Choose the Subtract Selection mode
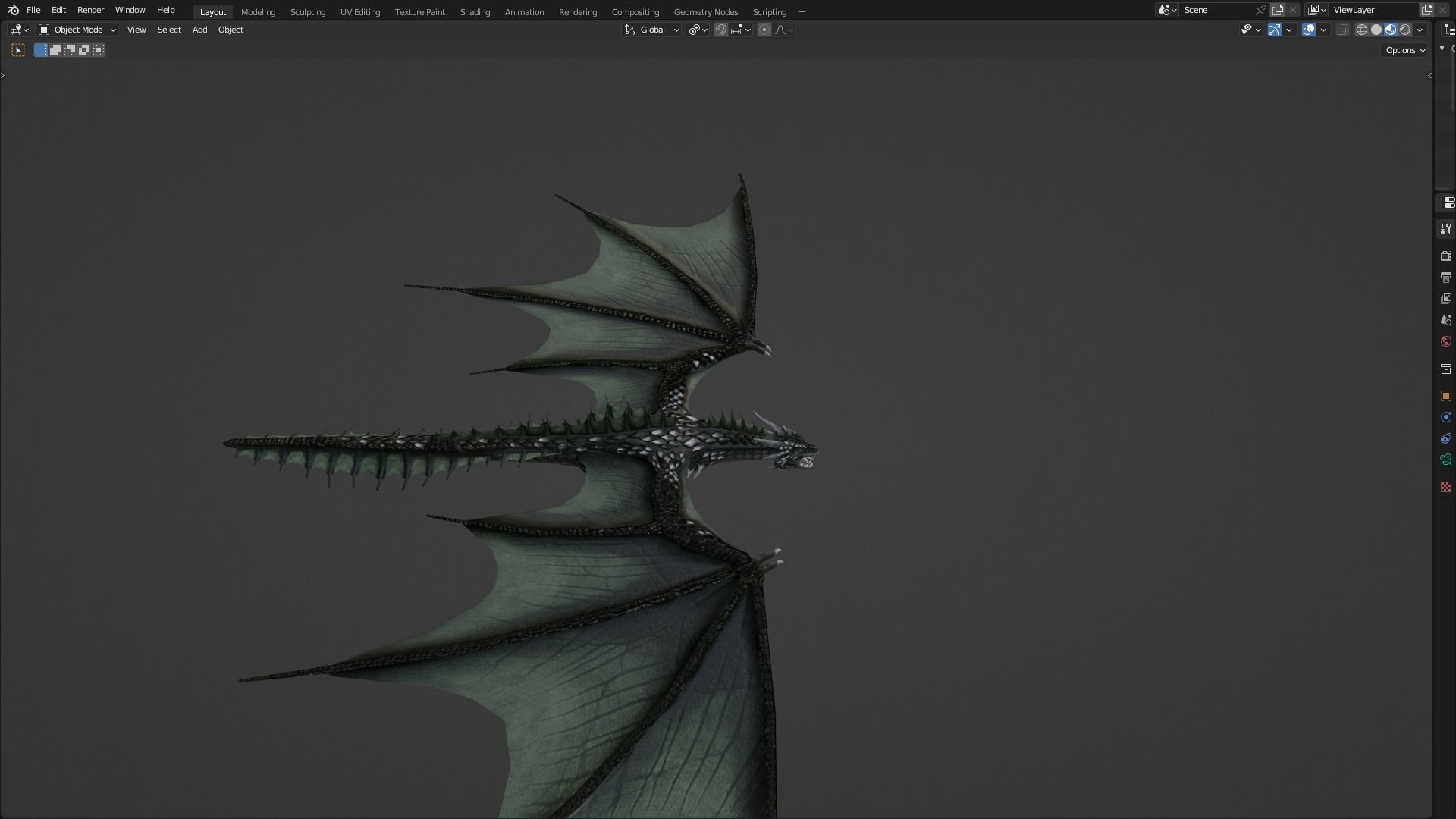The image size is (1456, 819). (x=70, y=50)
